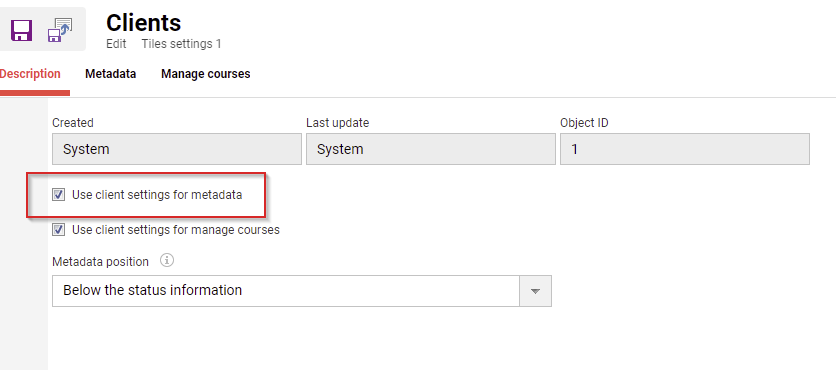This screenshot has width=836, height=370.
Task: Uncheck the client settings for metadata checkbox
Action: (x=59, y=195)
